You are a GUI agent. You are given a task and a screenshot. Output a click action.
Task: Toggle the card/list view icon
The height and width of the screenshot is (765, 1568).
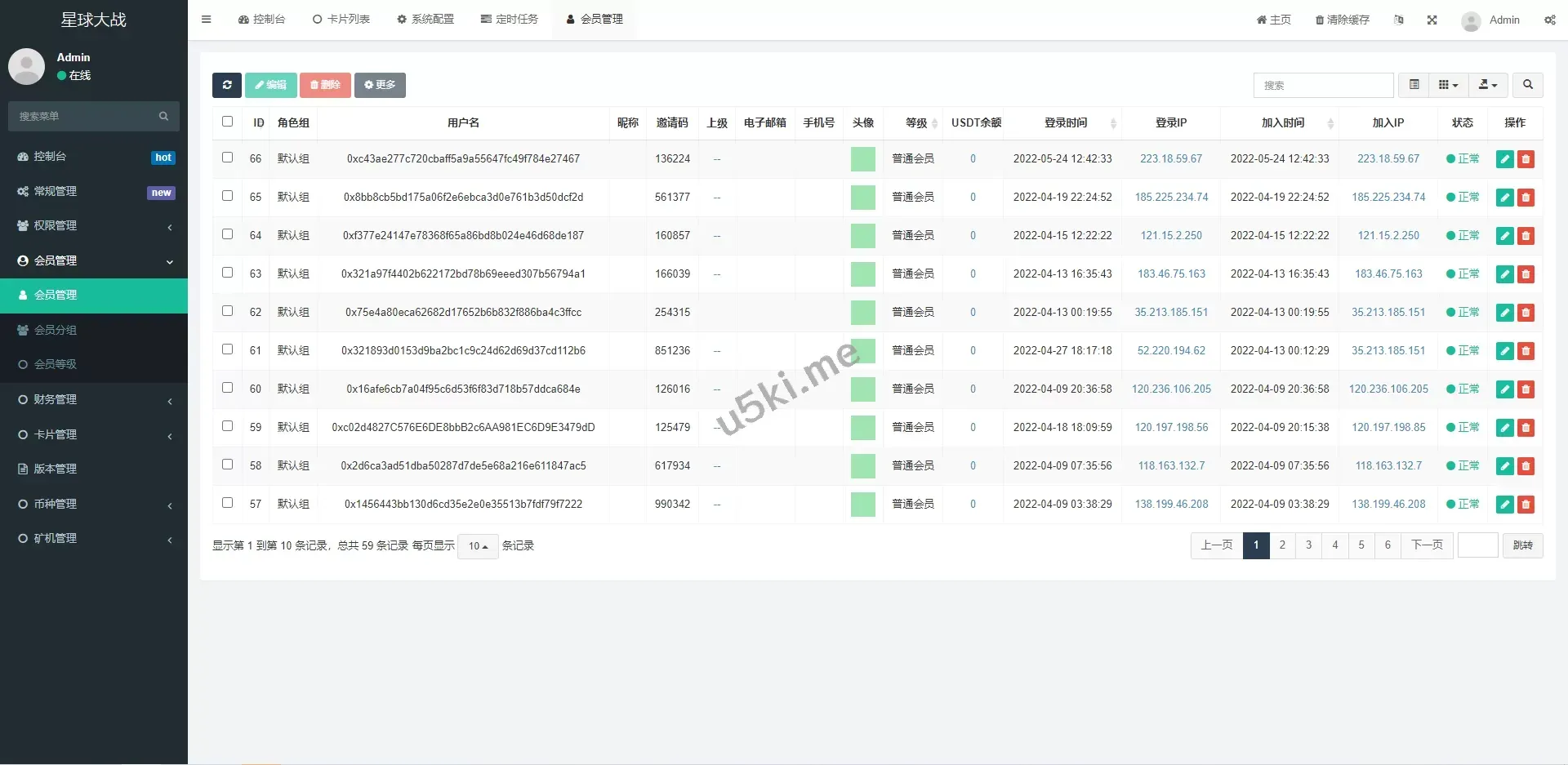coord(1414,85)
